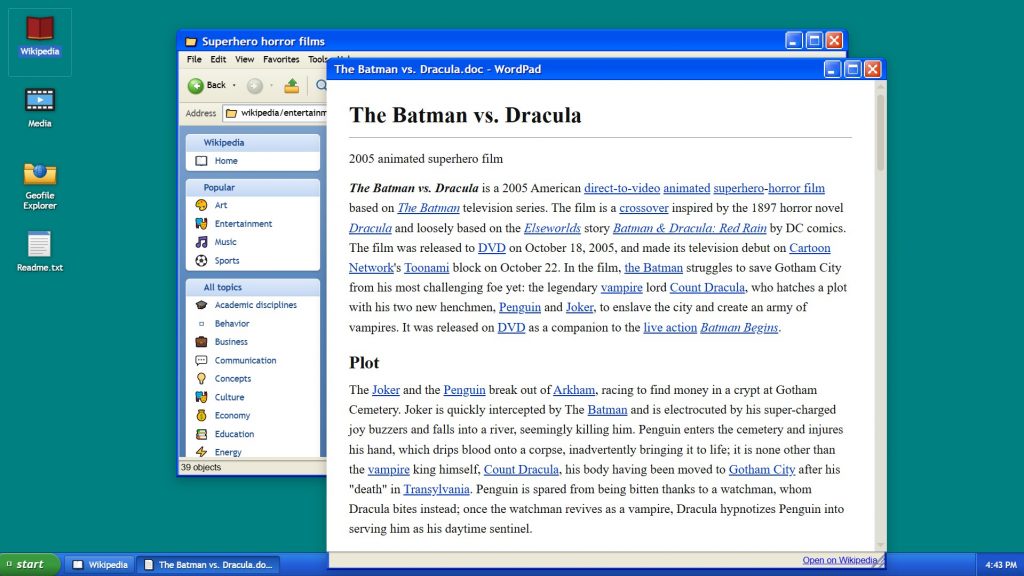Click the Home page icon in sidebar
Viewport: 1024px width, 576px height.
(201, 161)
